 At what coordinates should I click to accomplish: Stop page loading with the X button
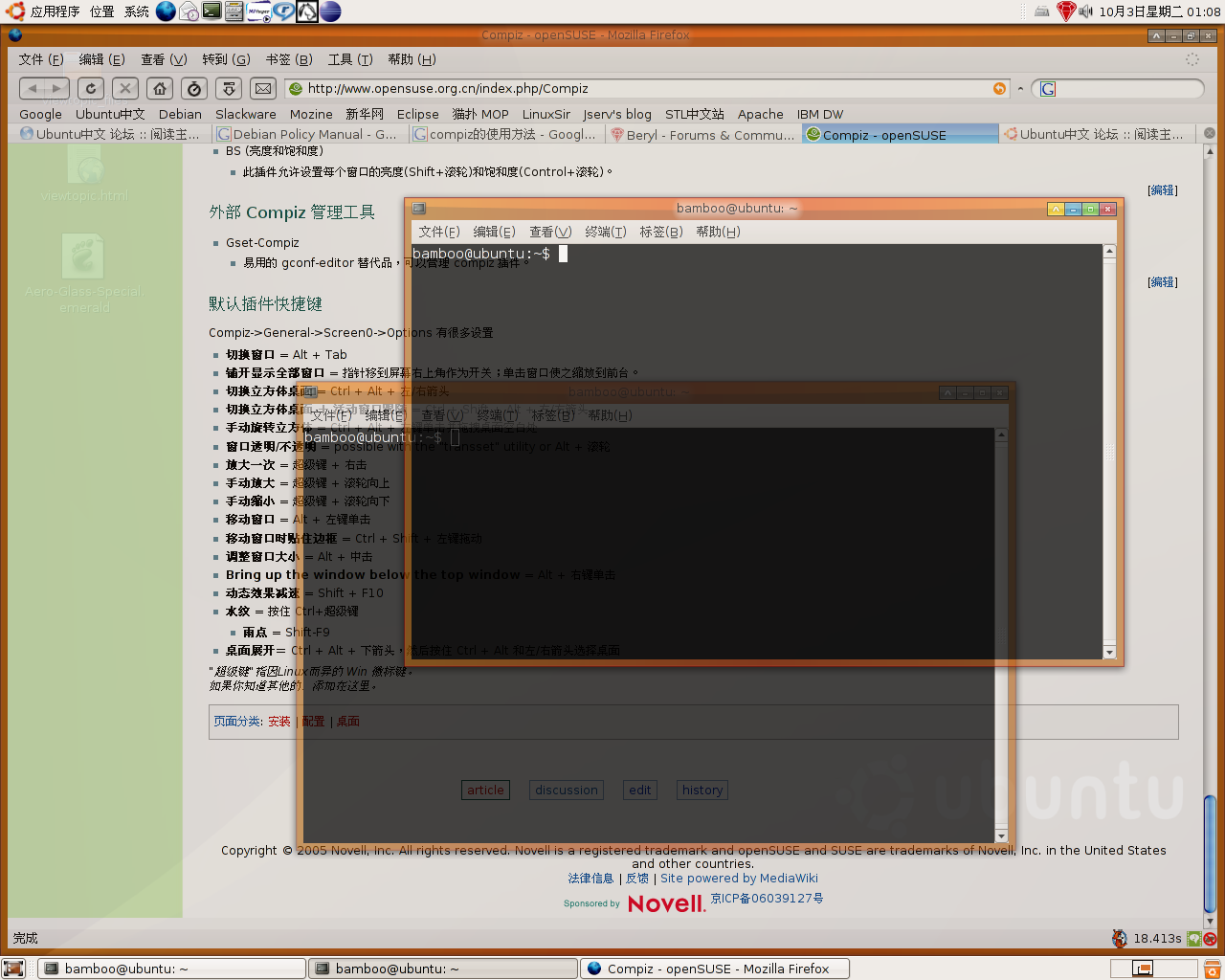coord(125,89)
